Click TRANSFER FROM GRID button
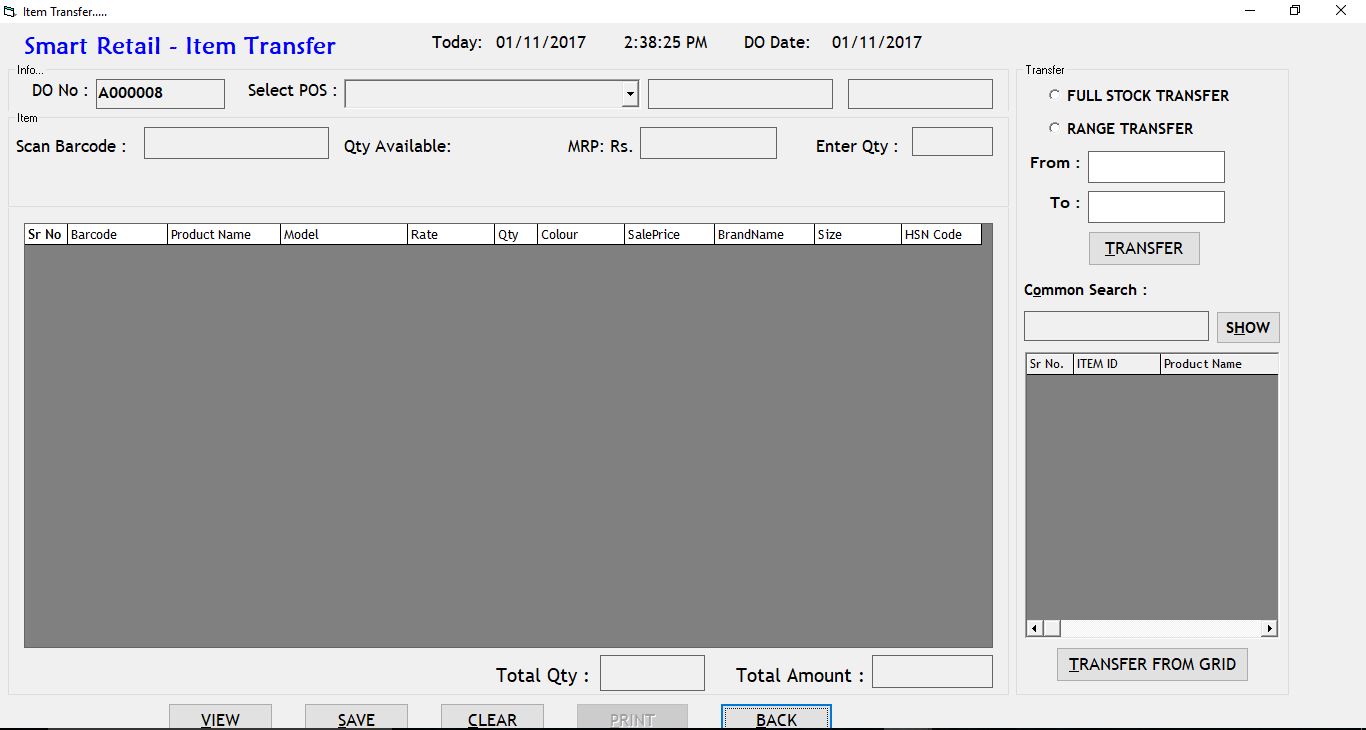The image size is (1366, 730). click(x=1152, y=664)
